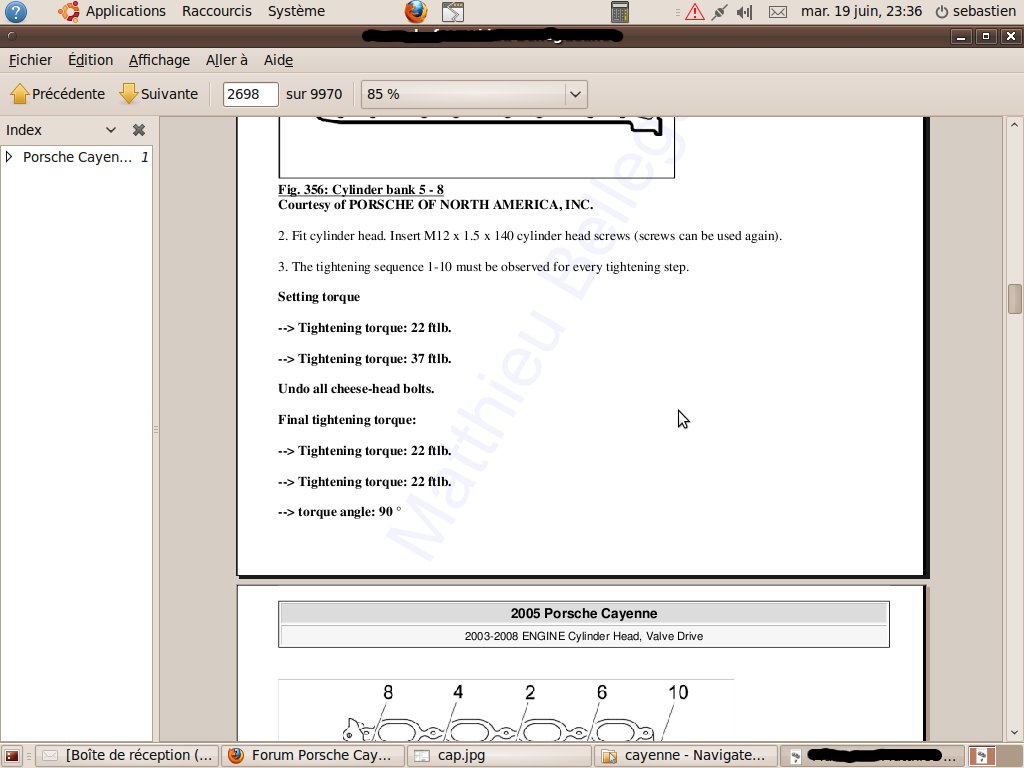Screen dimensions: 1024x768
Task: Click the '3. The tightening sequence 1-10' sentence
Action: pos(483,266)
